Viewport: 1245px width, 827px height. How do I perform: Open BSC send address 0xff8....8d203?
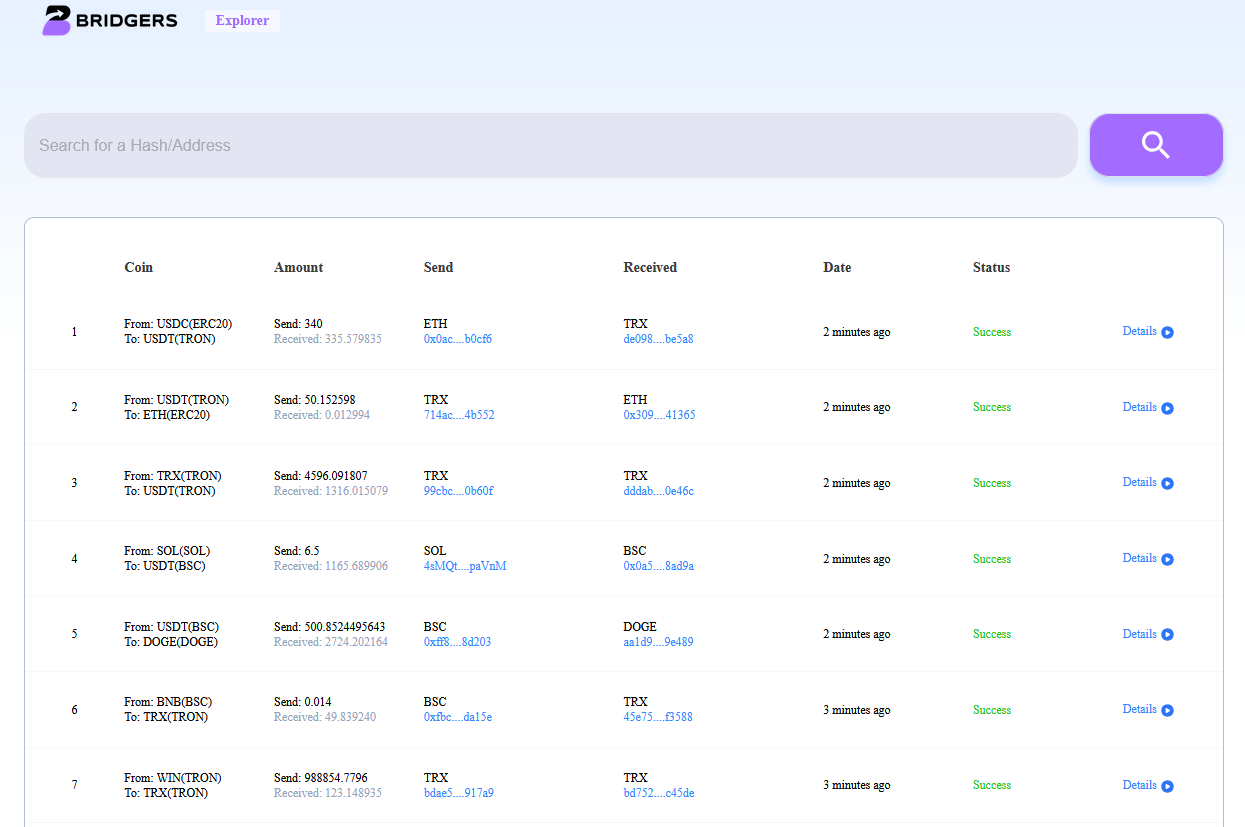[x=457, y=642]
